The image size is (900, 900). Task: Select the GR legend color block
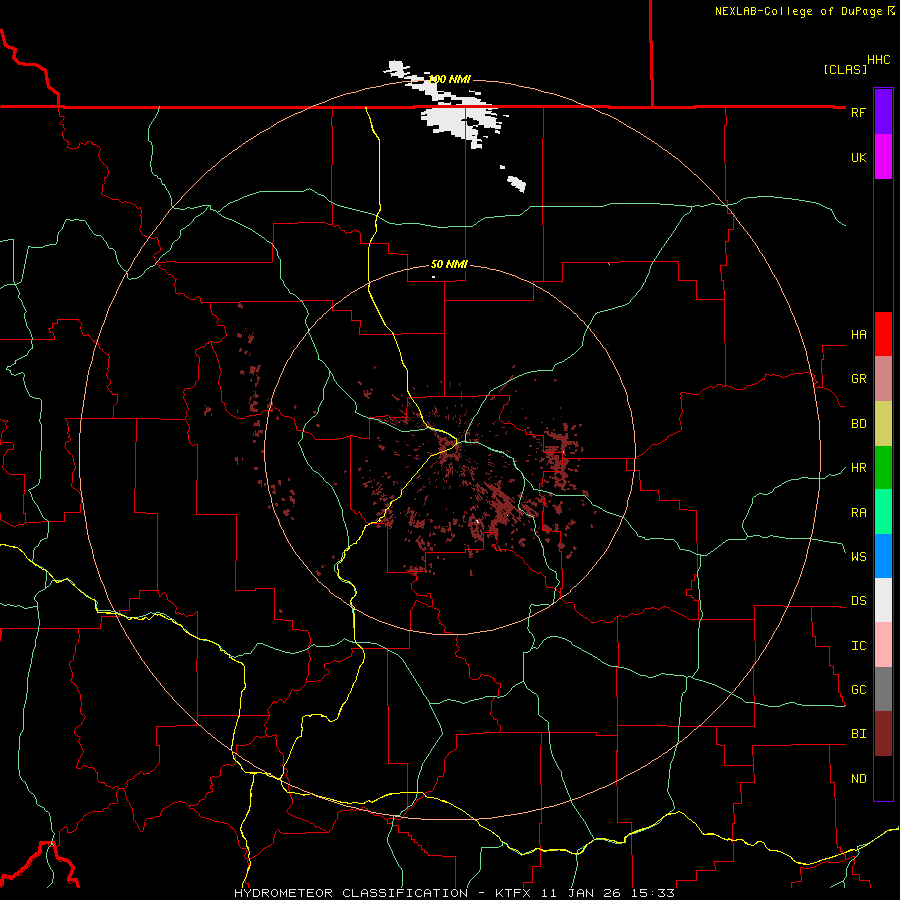click(x=883, y=378)
